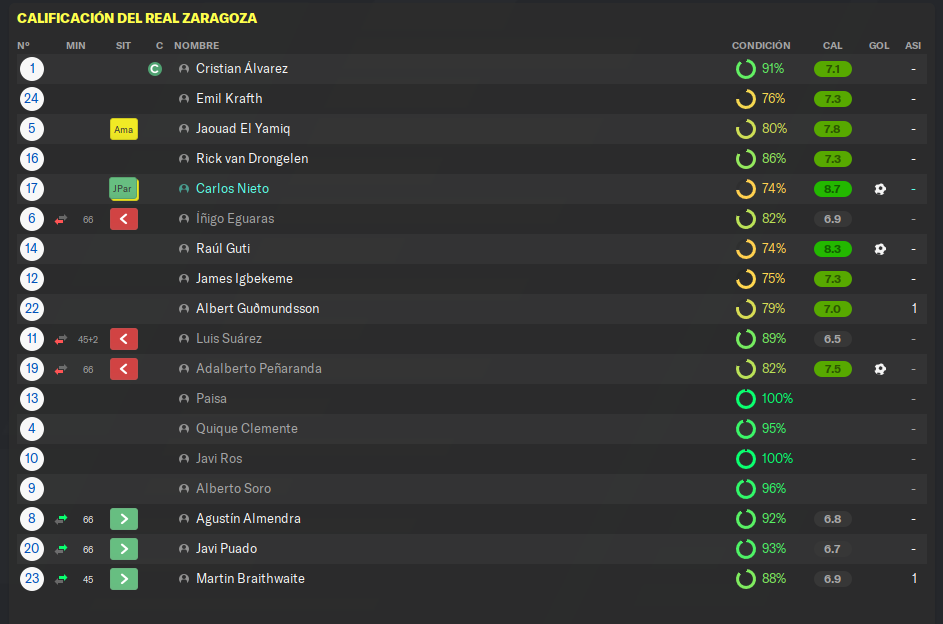
Task: Click the red substituted-off arrow for Íñigo Eguaras
Action: point(124,219)
